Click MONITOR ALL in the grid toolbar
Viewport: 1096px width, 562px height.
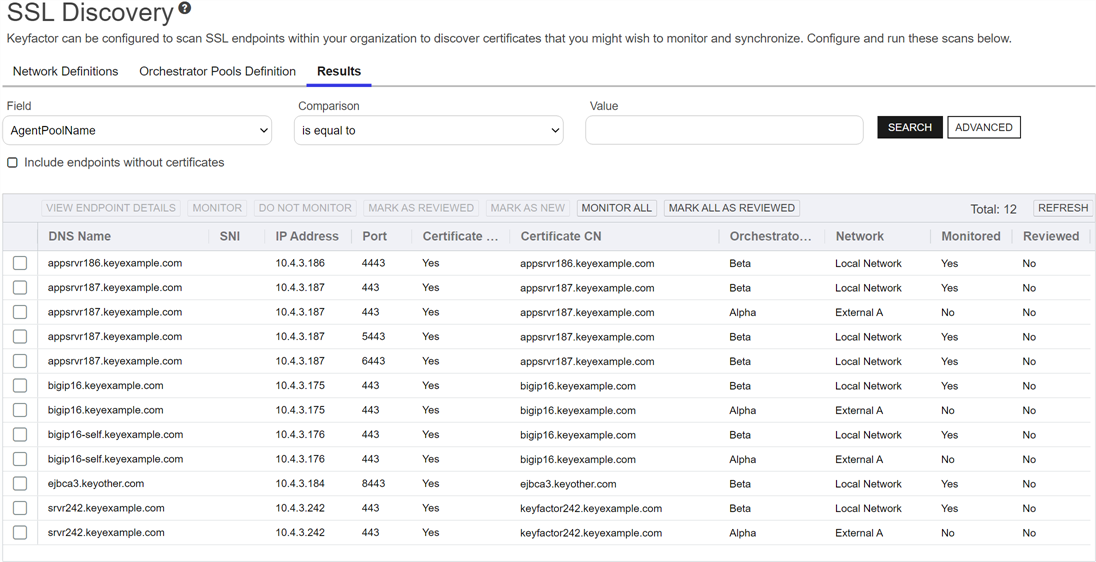click(616, 208)
